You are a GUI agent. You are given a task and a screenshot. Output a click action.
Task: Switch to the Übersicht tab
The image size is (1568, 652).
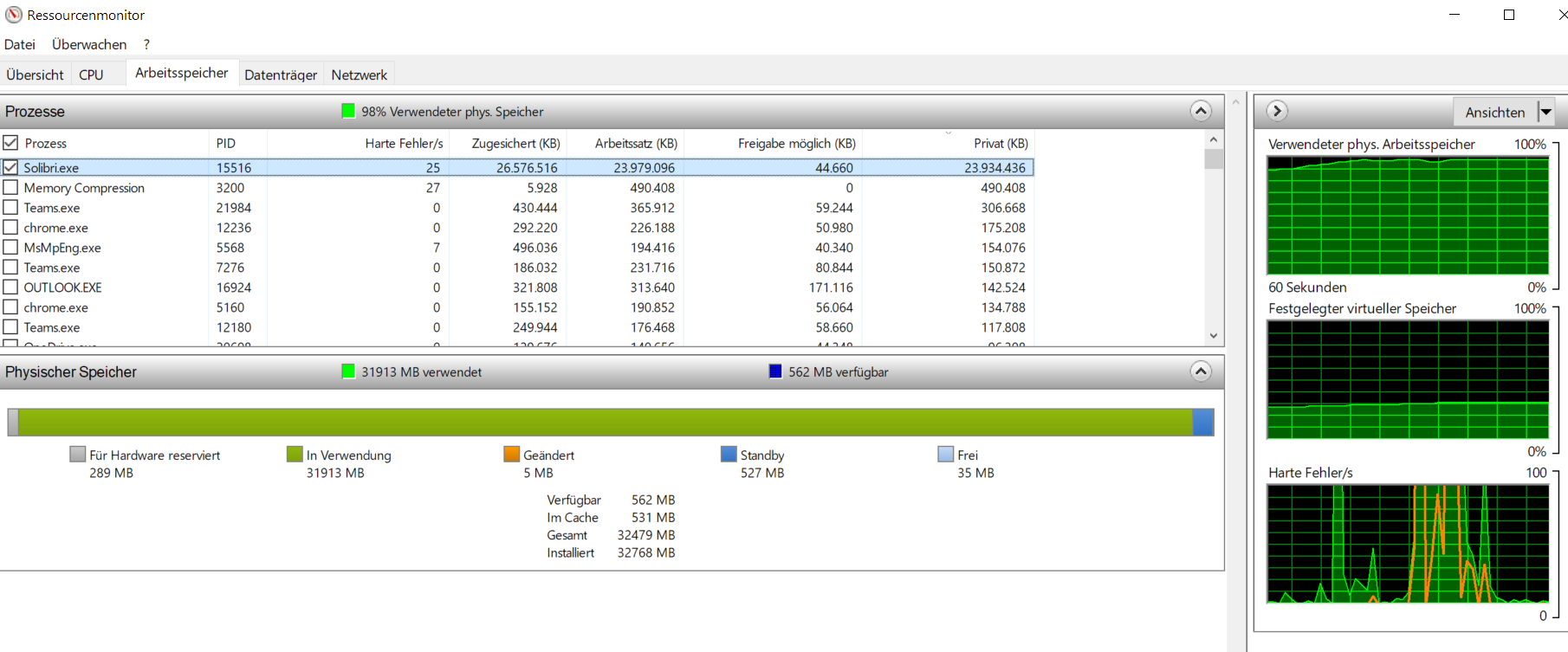pos(35,74)
